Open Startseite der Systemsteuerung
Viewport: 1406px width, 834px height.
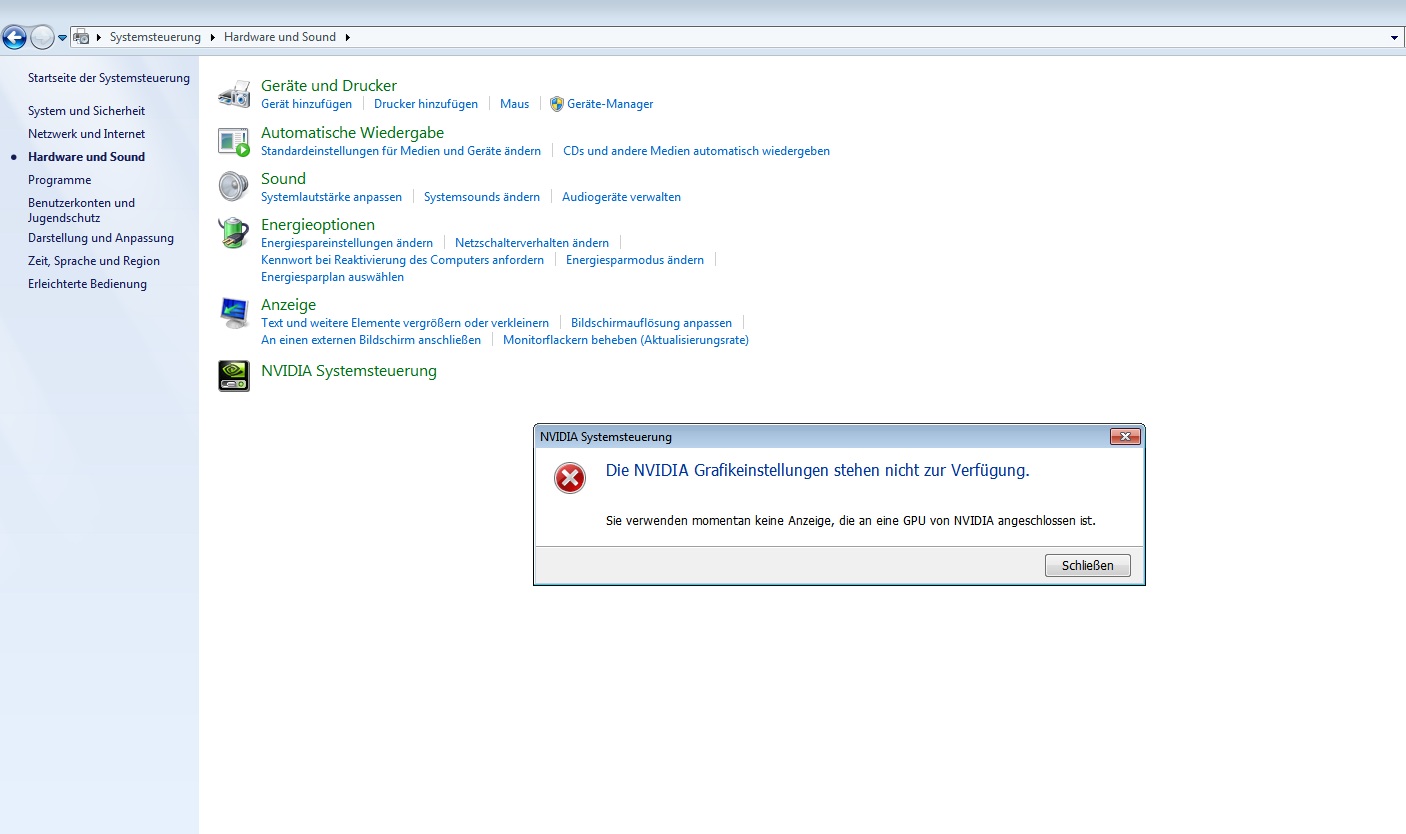point(109,78)
